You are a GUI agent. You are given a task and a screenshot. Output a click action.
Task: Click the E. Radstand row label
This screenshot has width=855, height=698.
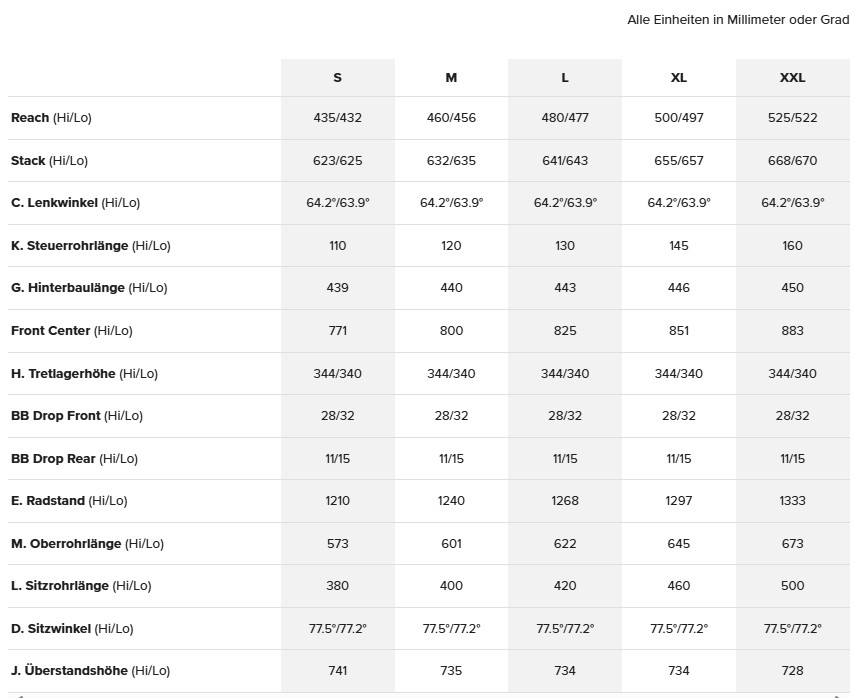tap(69, 500)
